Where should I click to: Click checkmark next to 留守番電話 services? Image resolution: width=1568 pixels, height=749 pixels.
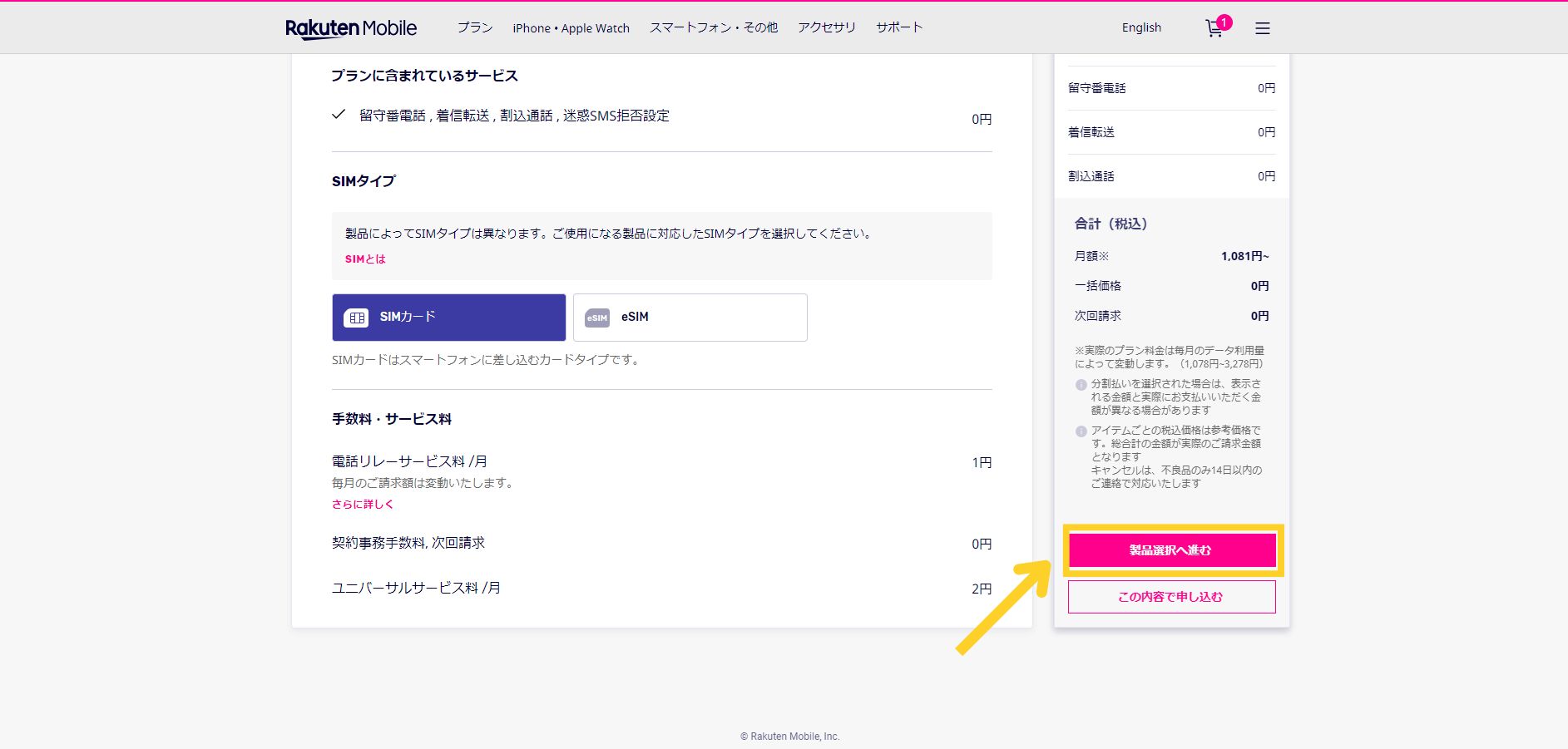coord(339,115)
